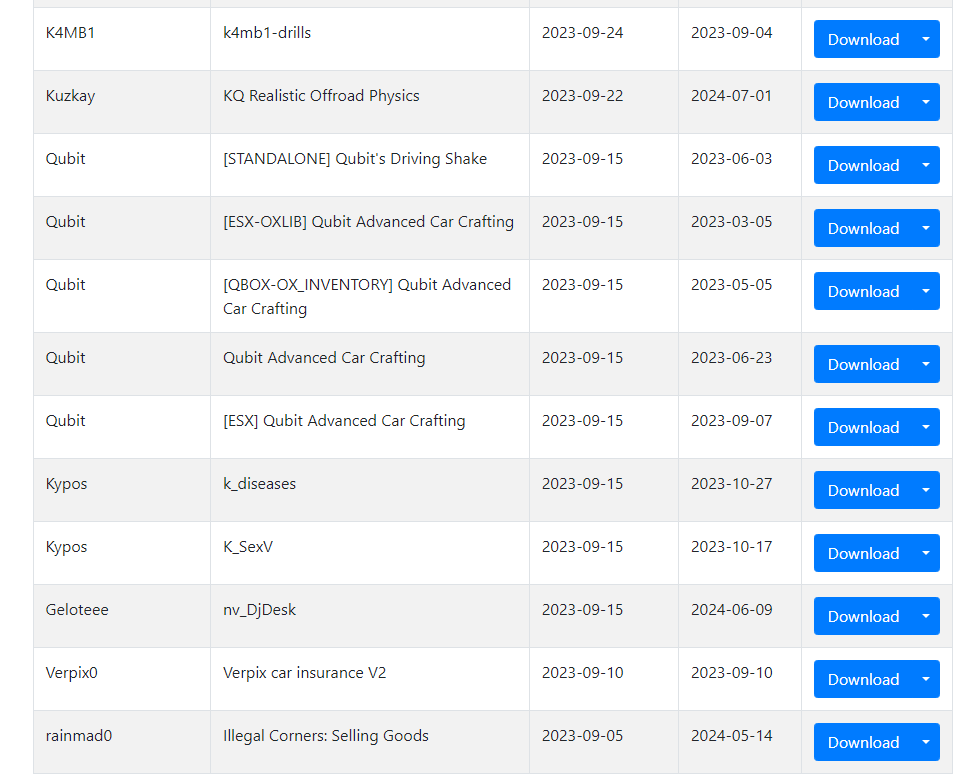Click date 2024-07-01 in Kuzkay row
The height and width of the screenshot is (784, 969).
(x=732, y=96)
